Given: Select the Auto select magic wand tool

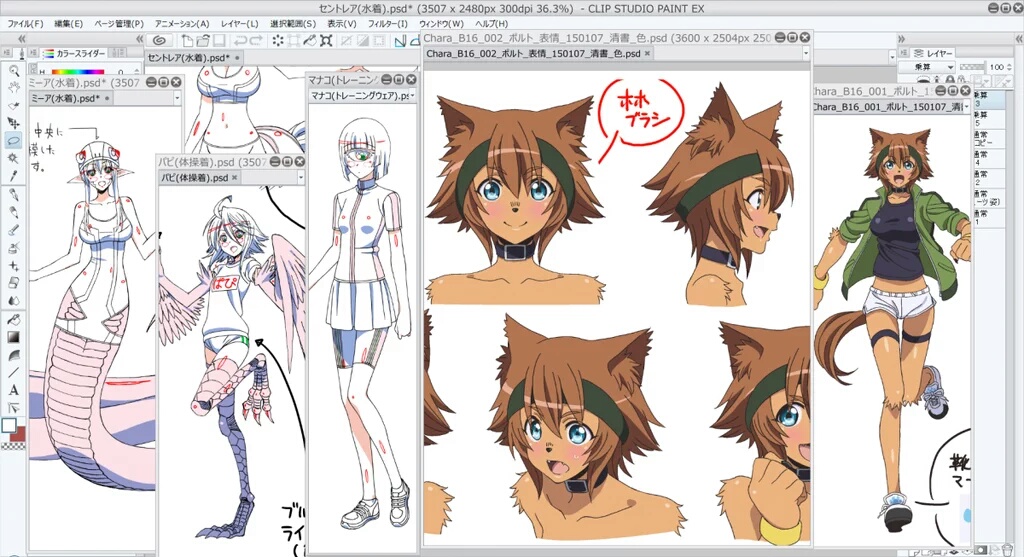Looking at the screenshot, I should coord(13,159).
